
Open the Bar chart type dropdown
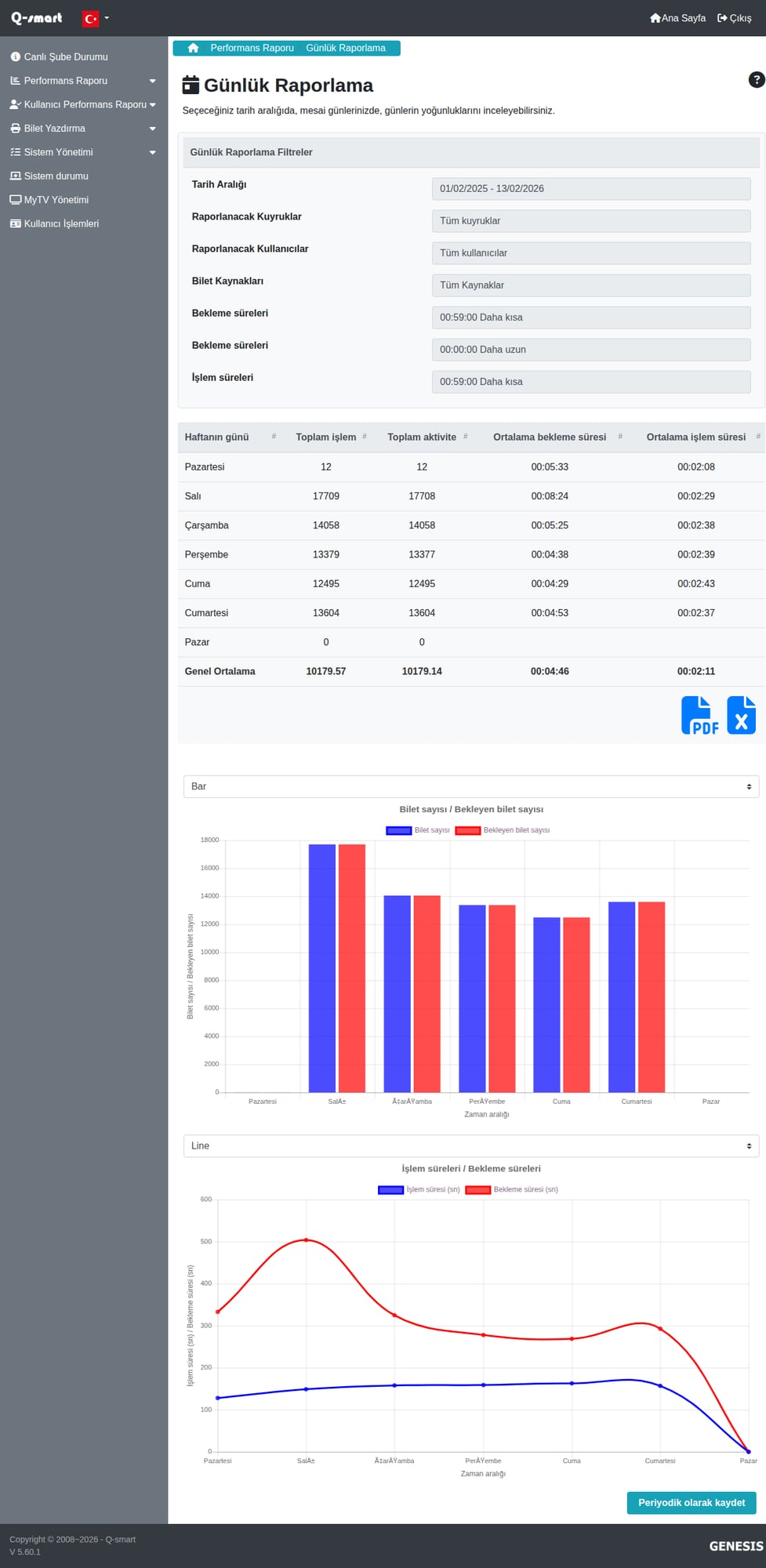pos(470,786)
